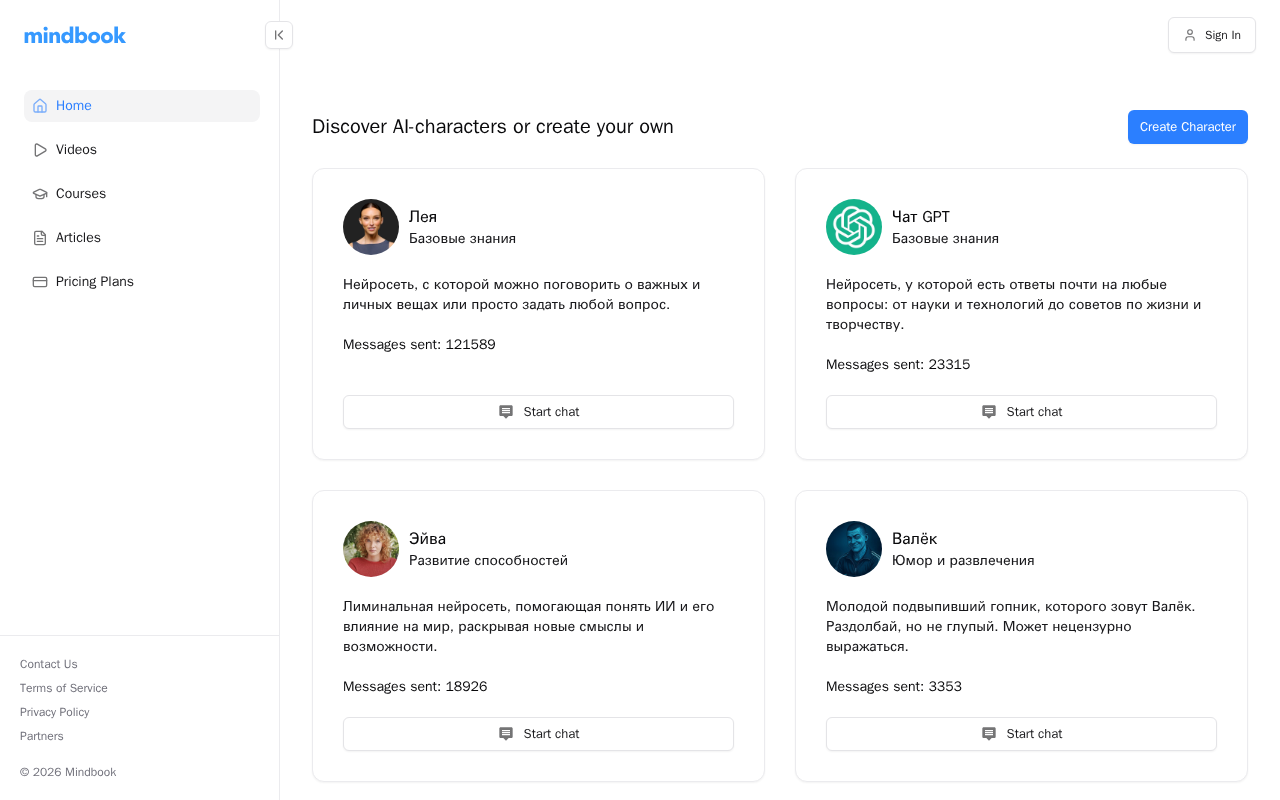
Task: Click the Home icon in the sidebar
Action: [40, 106]
